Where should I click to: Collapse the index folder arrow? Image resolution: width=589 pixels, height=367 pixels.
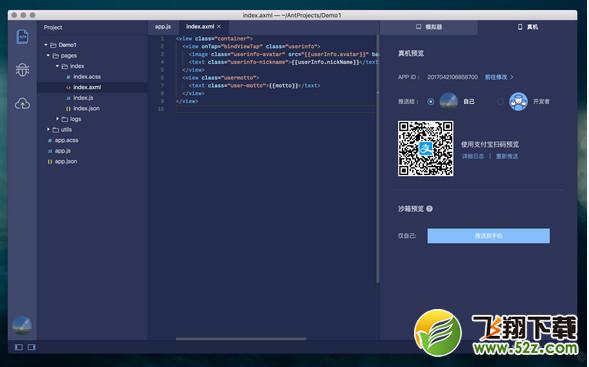(57, 66)
